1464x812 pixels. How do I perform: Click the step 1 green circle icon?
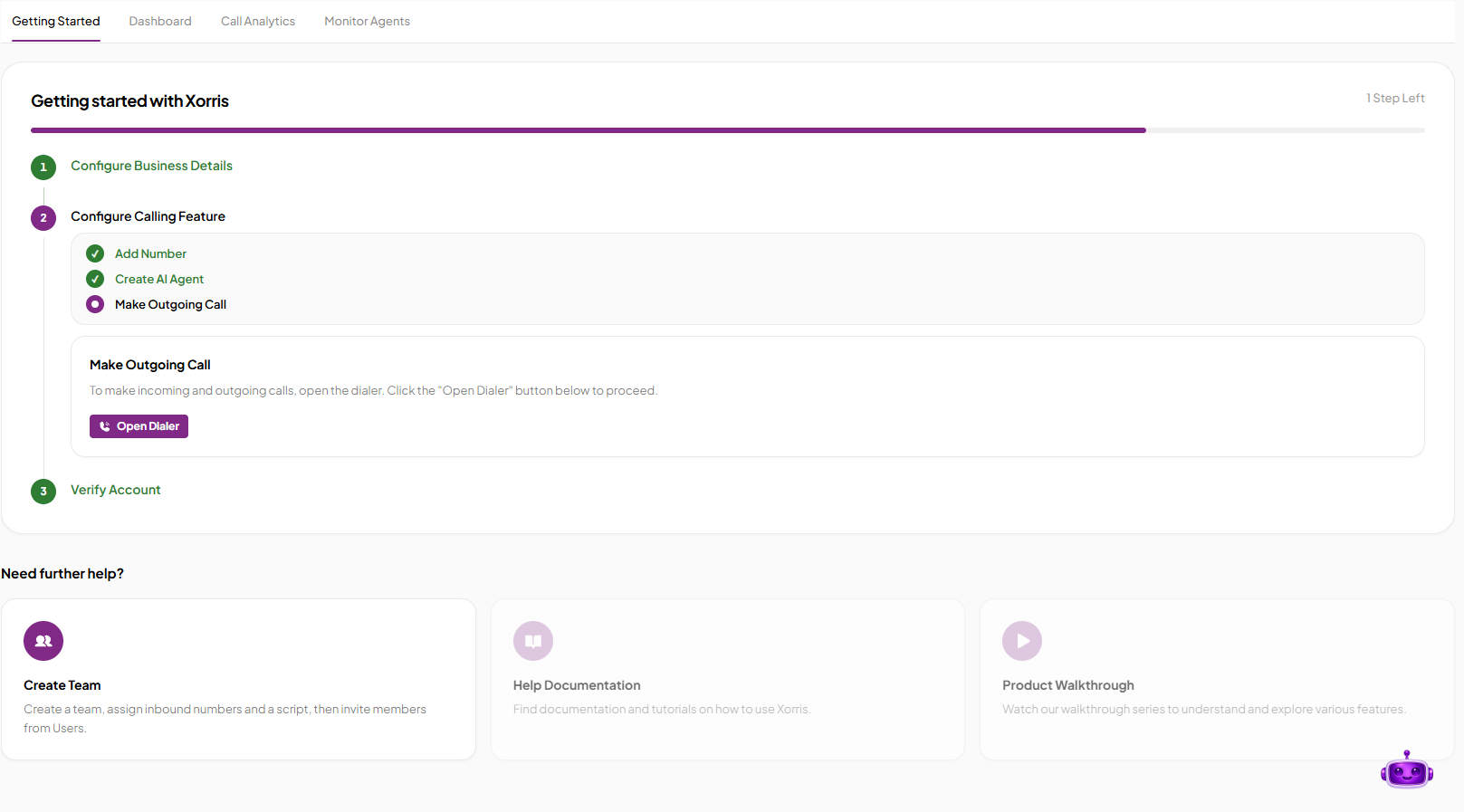[43, 167]
